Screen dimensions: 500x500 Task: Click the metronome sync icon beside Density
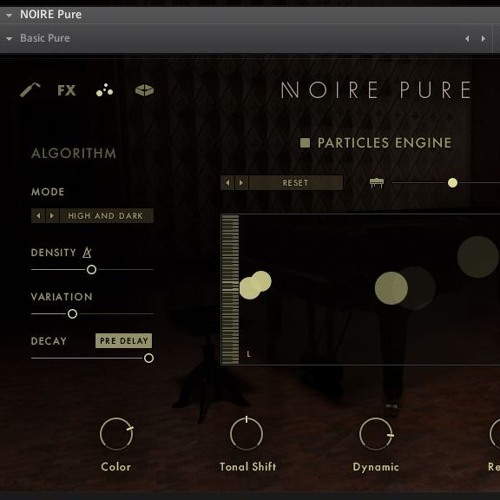(87, 252)
